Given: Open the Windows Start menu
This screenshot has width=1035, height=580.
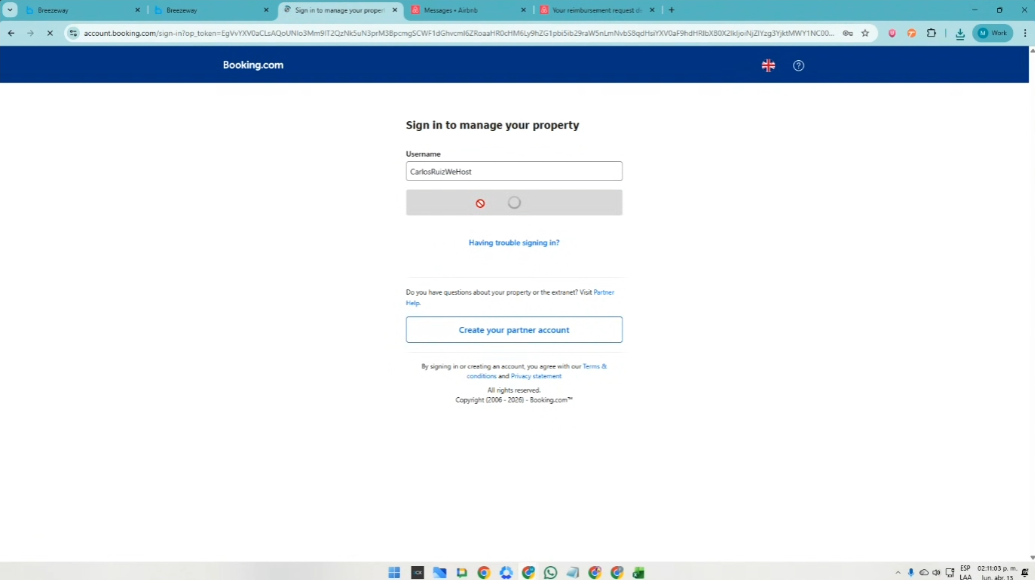Looking at the screenshot, I should point(394,572).
